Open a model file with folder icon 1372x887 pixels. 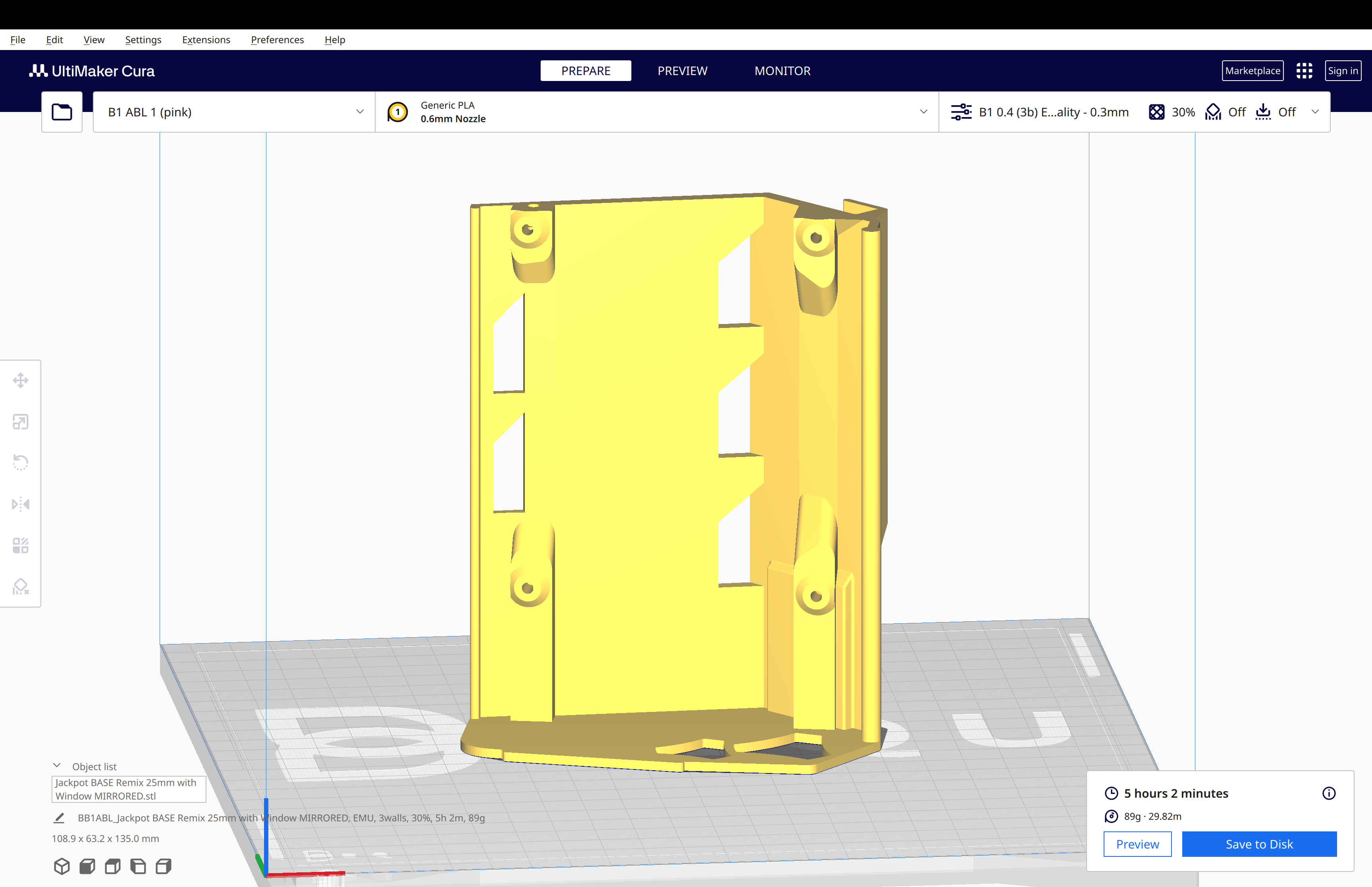pos(62,111)
